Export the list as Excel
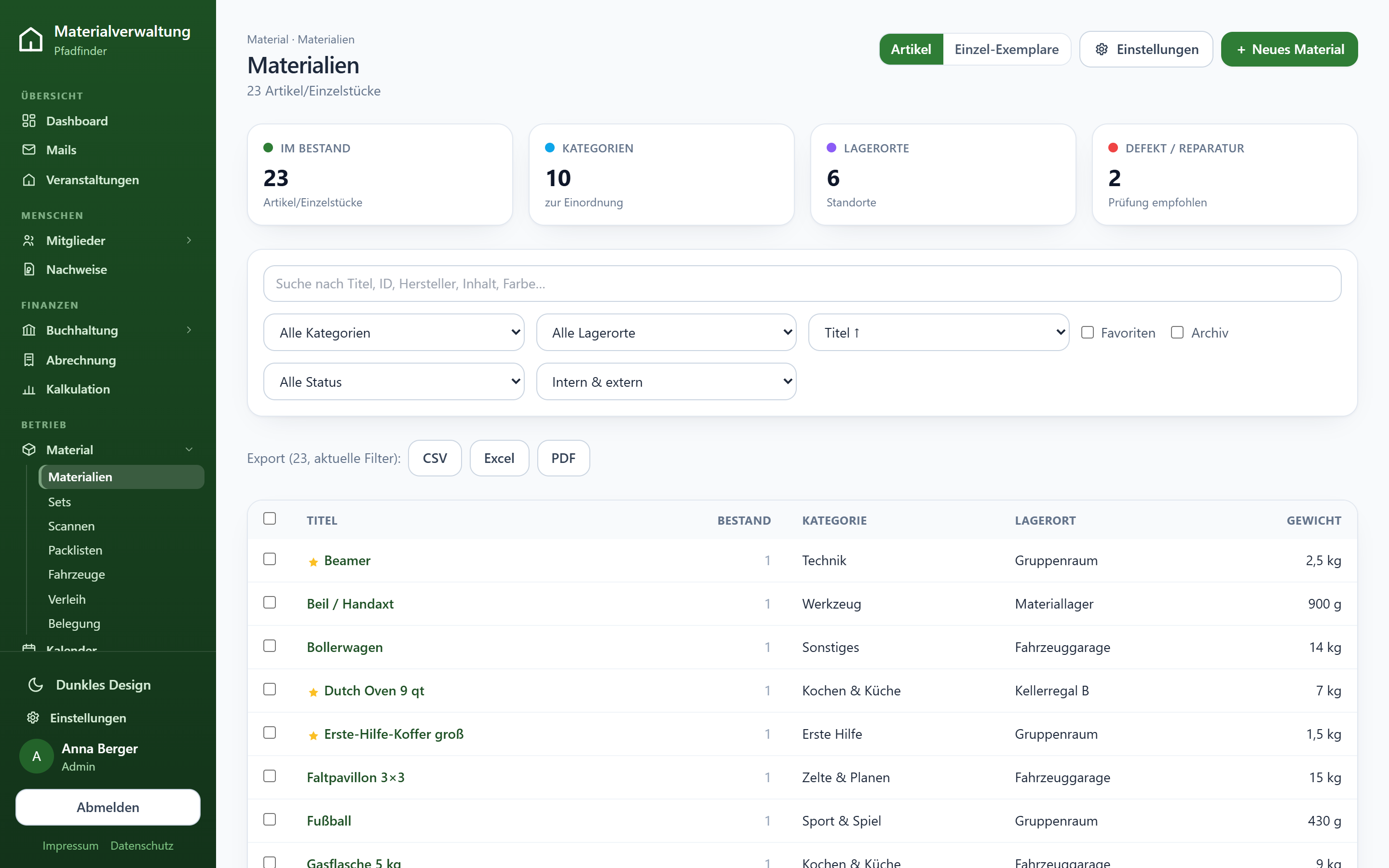Screen dimensions: 1389x868 tap(499, 458)
